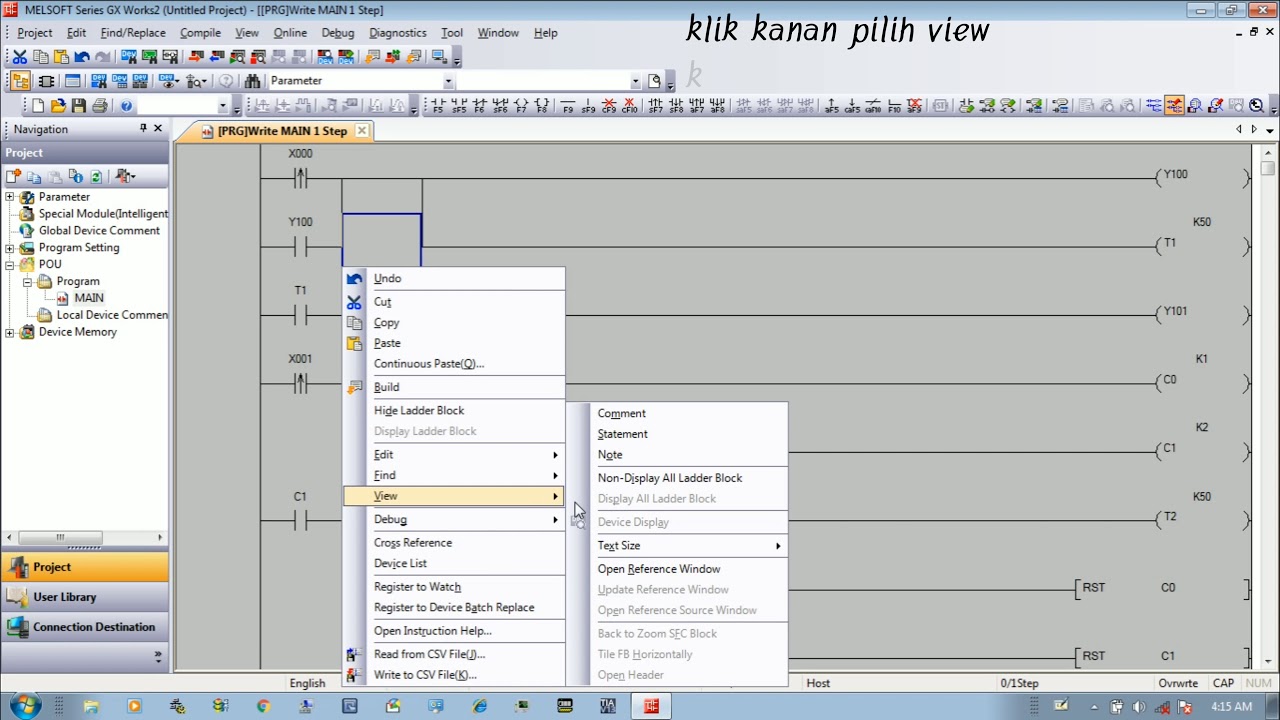Screen dimensions: 1280x720
Task: Click the Print icon in the toolbar
Action: (100, 106)
